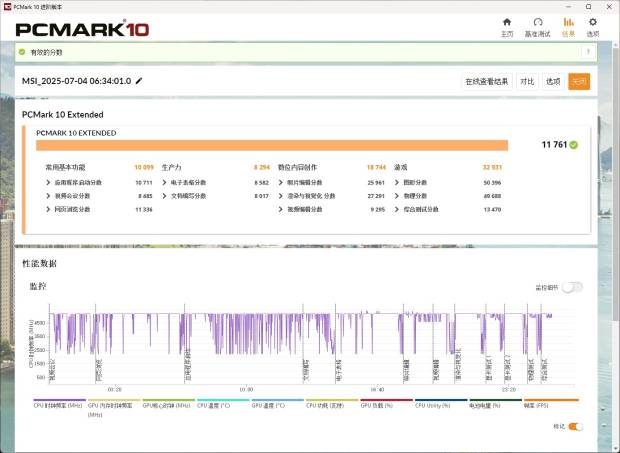
Task: Expand the 综合测试分数 row
Action: (x=397, y=210)
